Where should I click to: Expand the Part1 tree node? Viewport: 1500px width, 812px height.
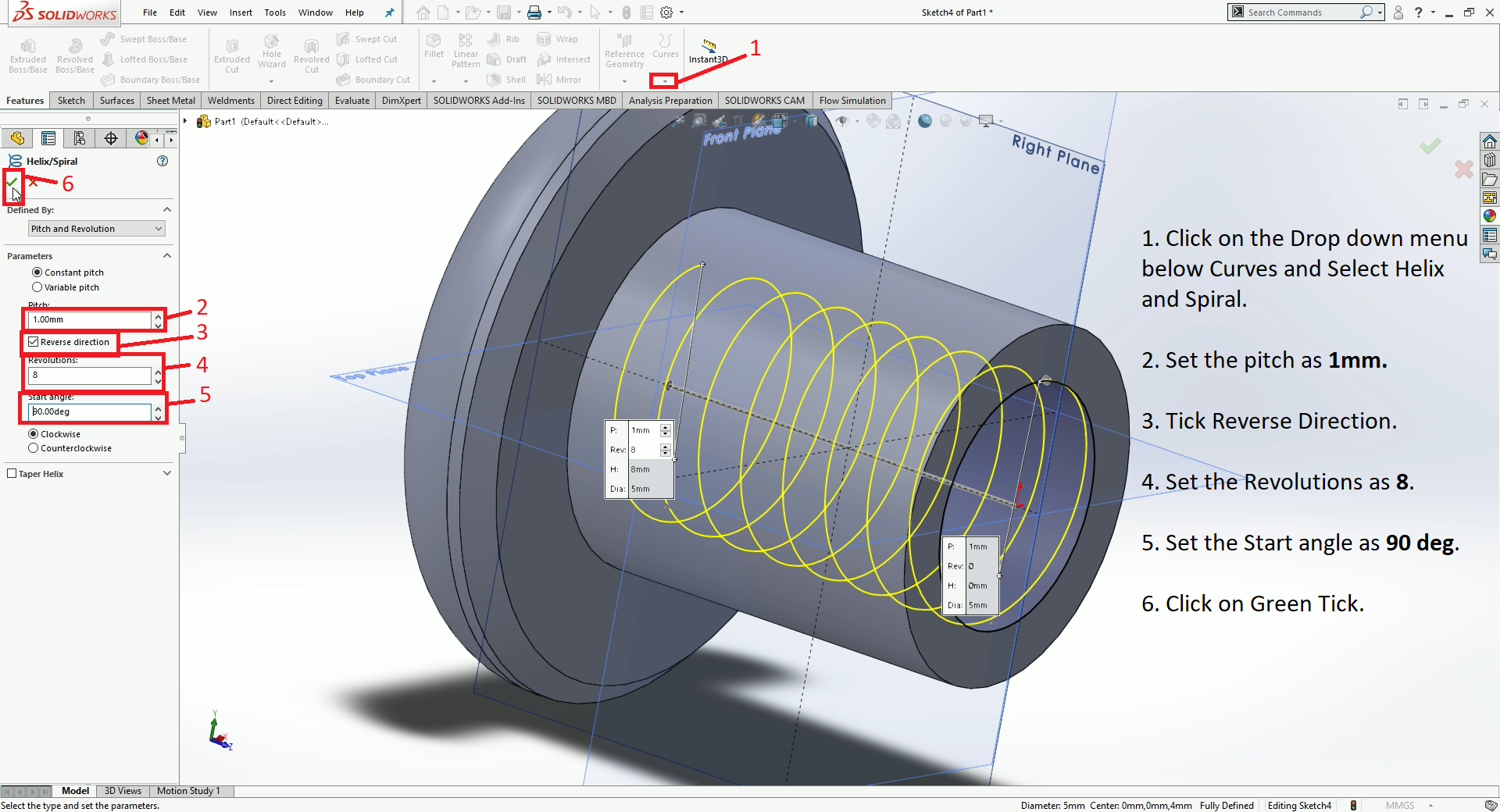pos(185,121)
